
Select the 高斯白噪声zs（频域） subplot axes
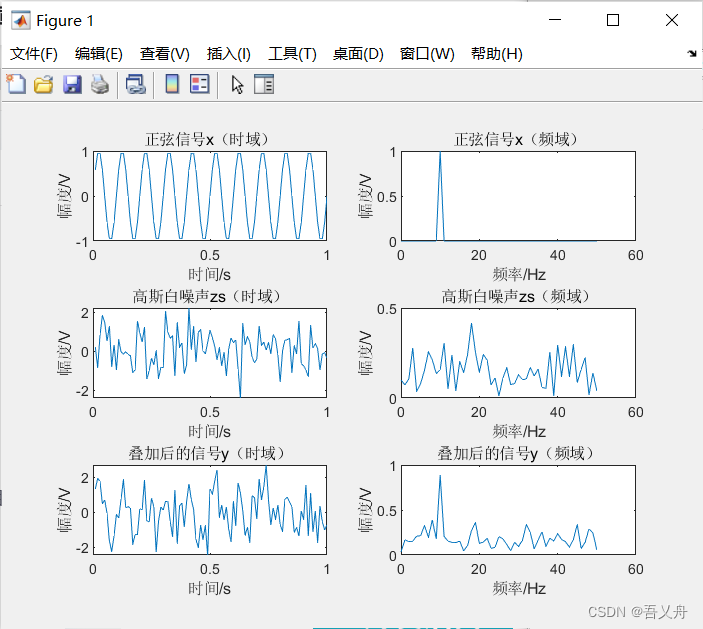pyautogui.click(x=518, y=353)
